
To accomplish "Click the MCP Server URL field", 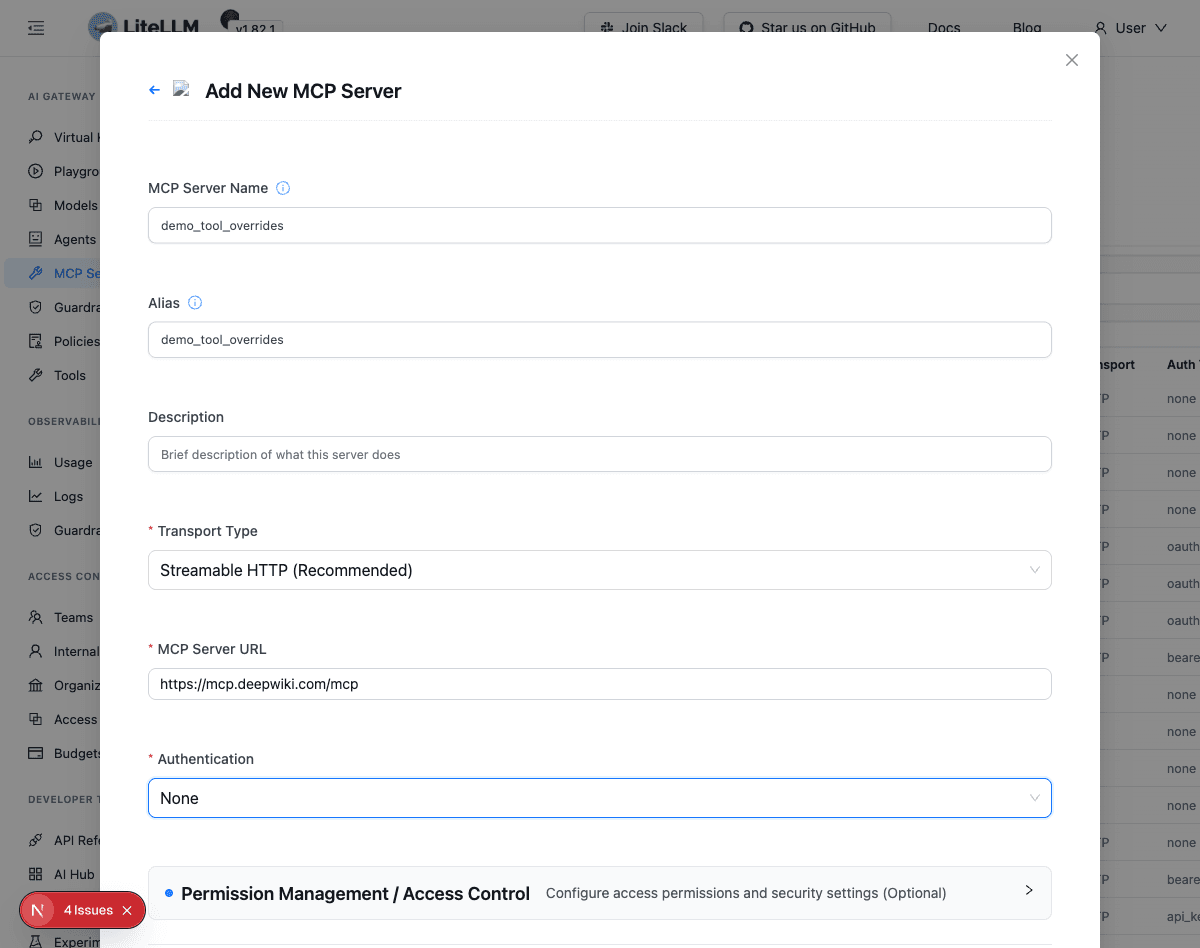I will pos(600,684).
